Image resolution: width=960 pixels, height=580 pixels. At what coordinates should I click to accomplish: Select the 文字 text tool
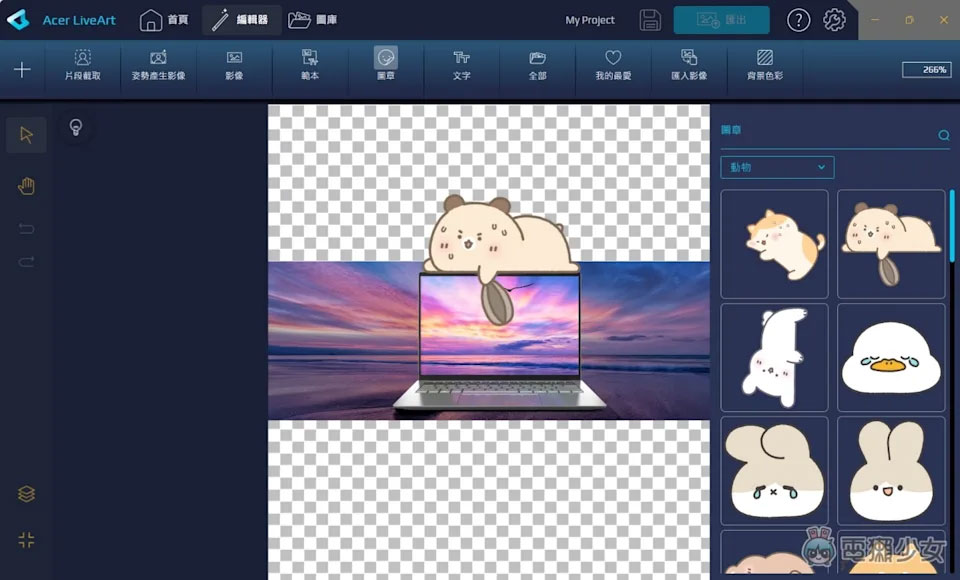point(461,65)
